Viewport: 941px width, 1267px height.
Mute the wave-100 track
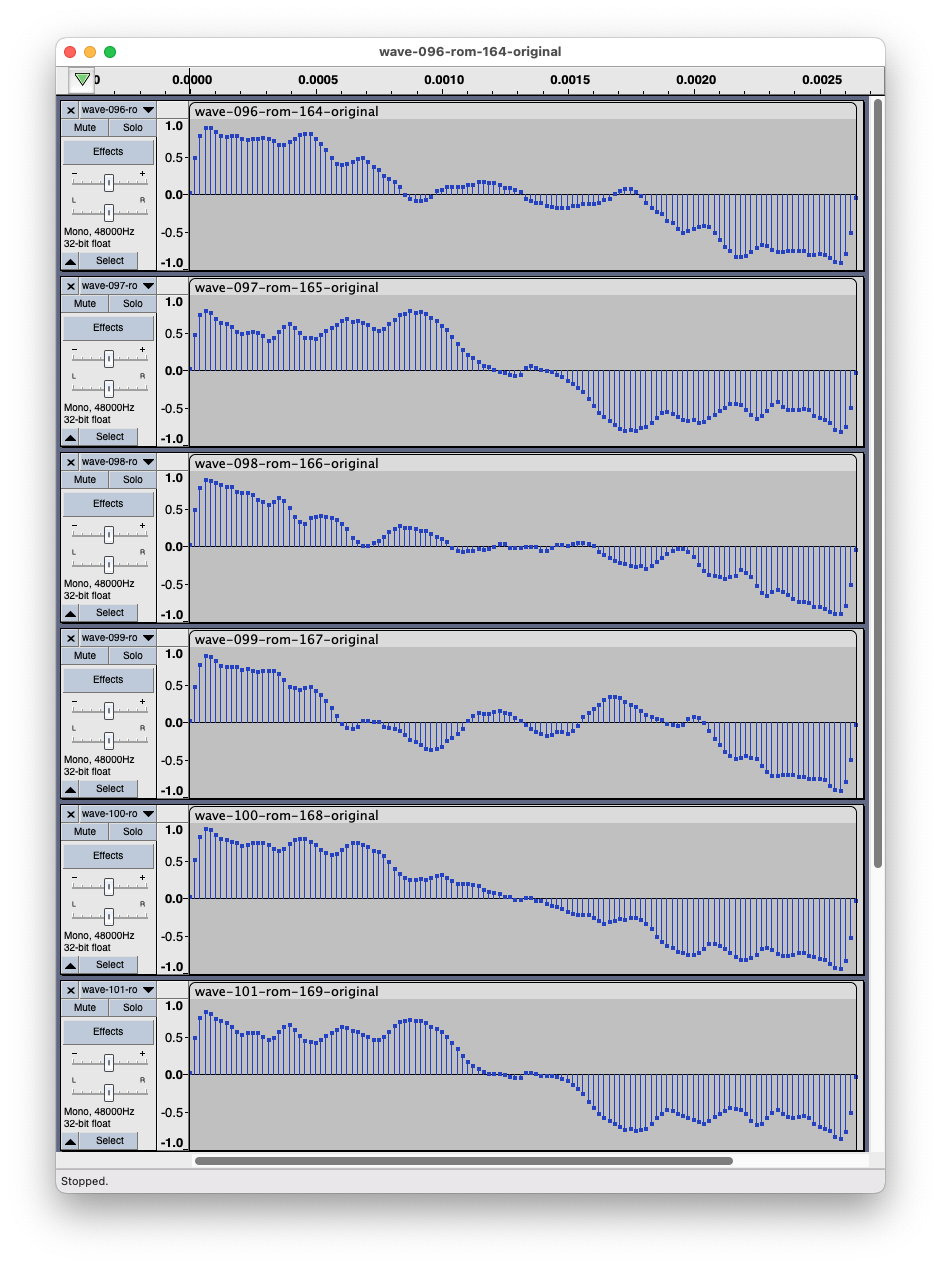click(x=85, y=832)
